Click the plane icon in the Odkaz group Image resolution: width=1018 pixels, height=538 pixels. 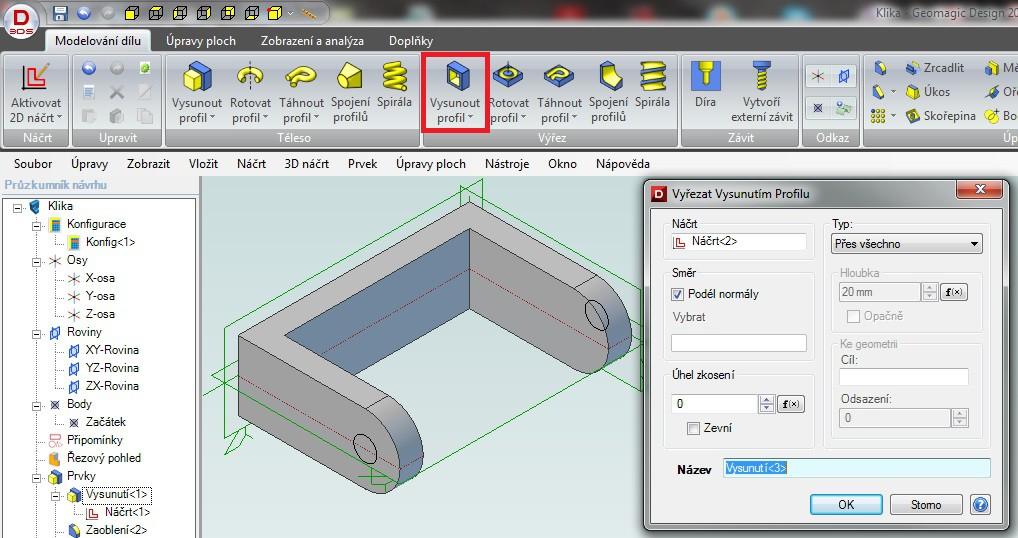click(843, 76)
